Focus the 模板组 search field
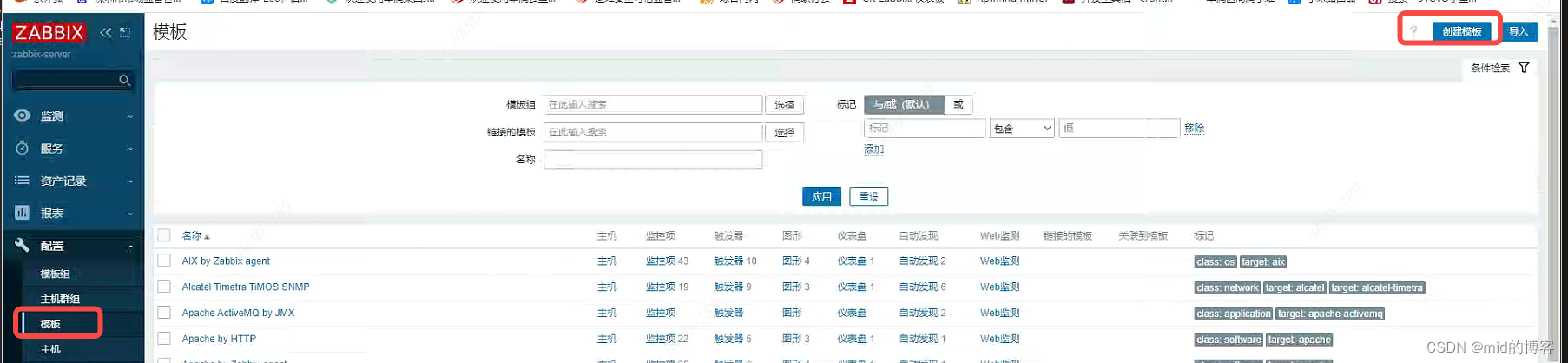Viewport: 1568px width, 363px height. (x=653, y=104)
